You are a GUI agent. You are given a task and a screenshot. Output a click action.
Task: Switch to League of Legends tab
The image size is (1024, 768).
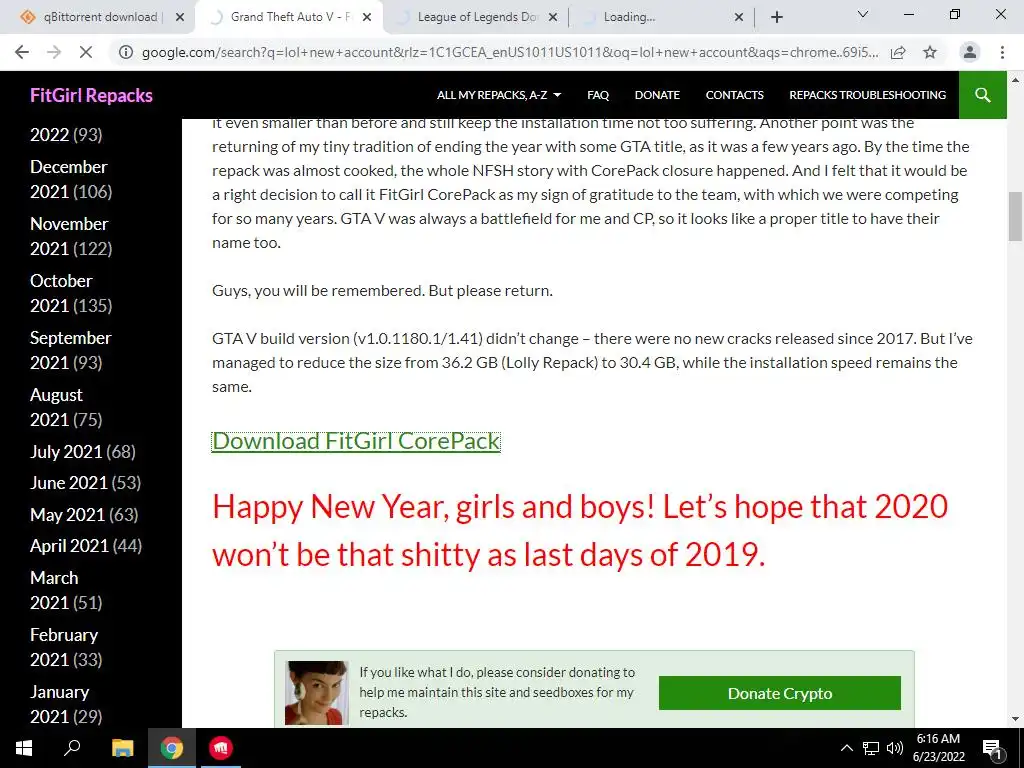click(477, 17)
